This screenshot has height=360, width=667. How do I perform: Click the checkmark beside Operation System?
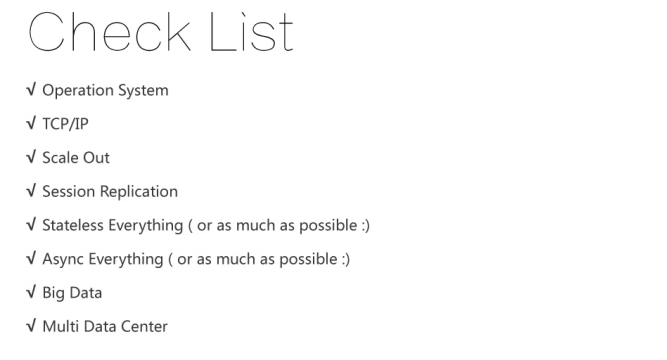[31, 89]
